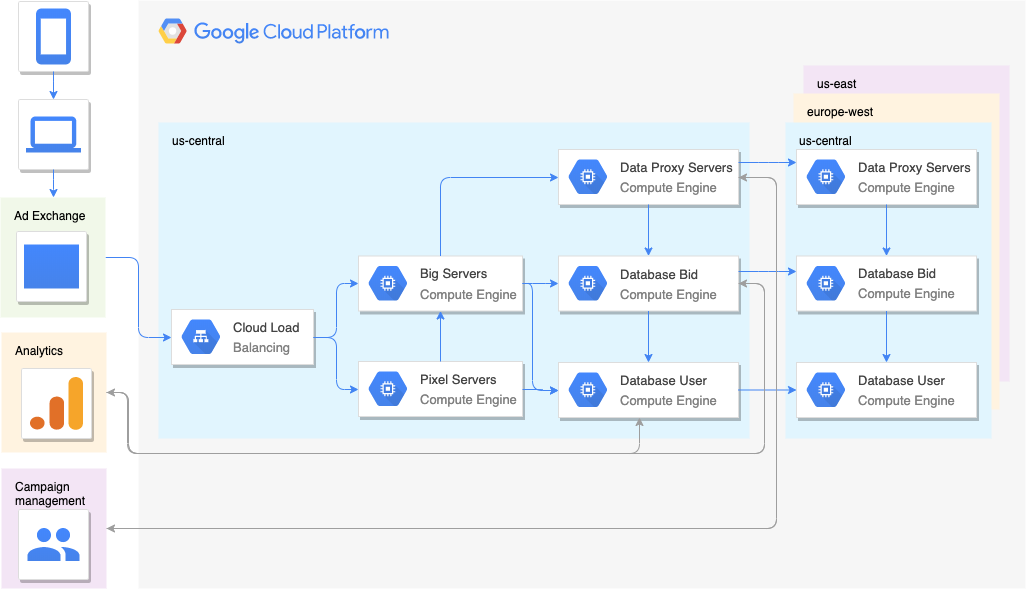This screenshot has width=1026, height=589.
Task: Select the Ad Exchange blue square icon
Action: click(52, 266)
